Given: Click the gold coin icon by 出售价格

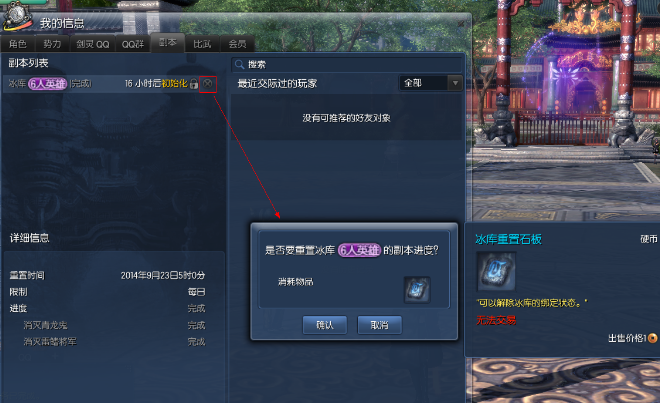Looking at the screenshot, I should [652, 338].
